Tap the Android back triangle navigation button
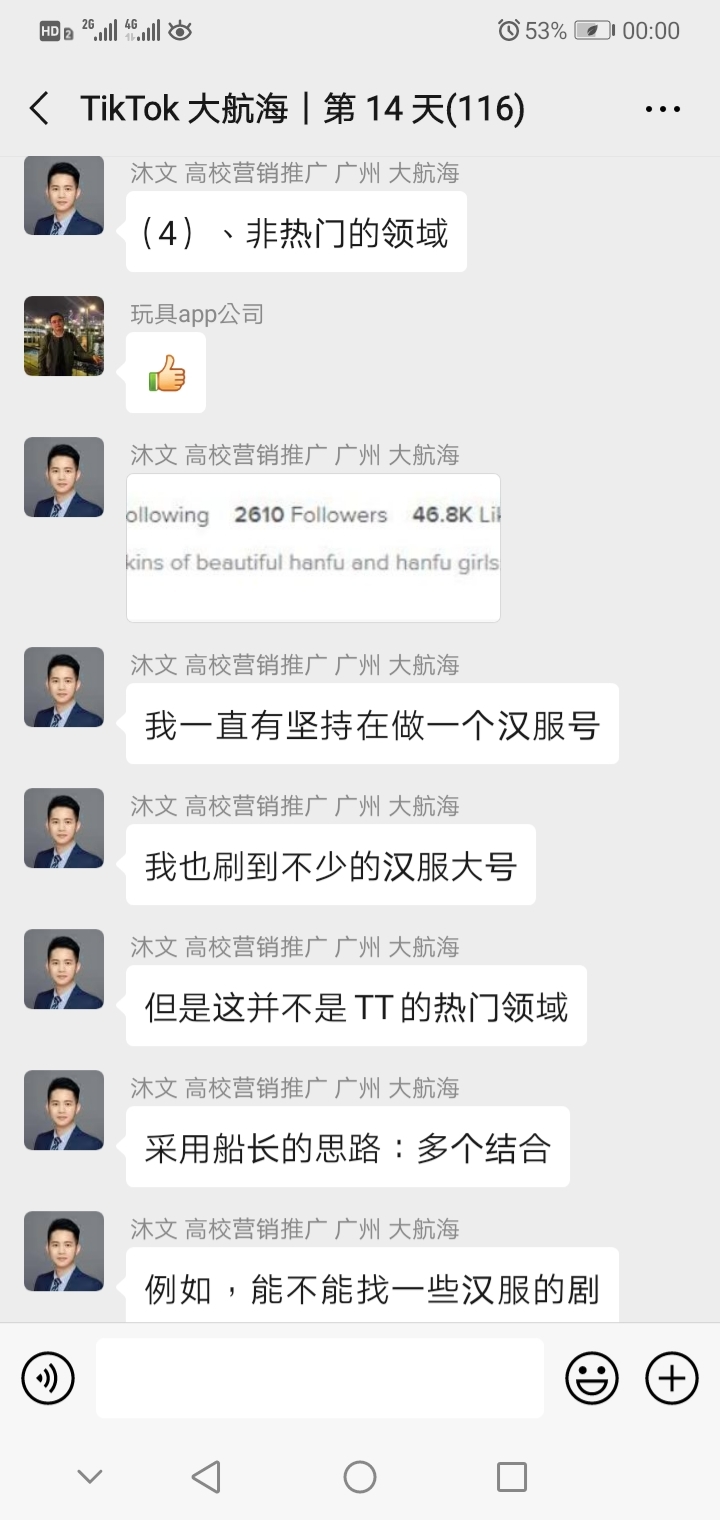Image resolution: width=720 pixels, height=1520 pixels. pyautogui.click(x=206, y=1476)
